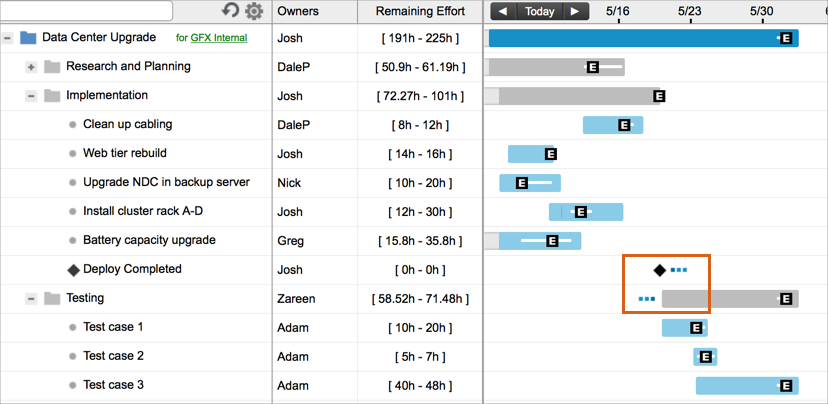This screenshot has height=404, width=828.
Task: Open the settings gear menu
Action: 254,11
